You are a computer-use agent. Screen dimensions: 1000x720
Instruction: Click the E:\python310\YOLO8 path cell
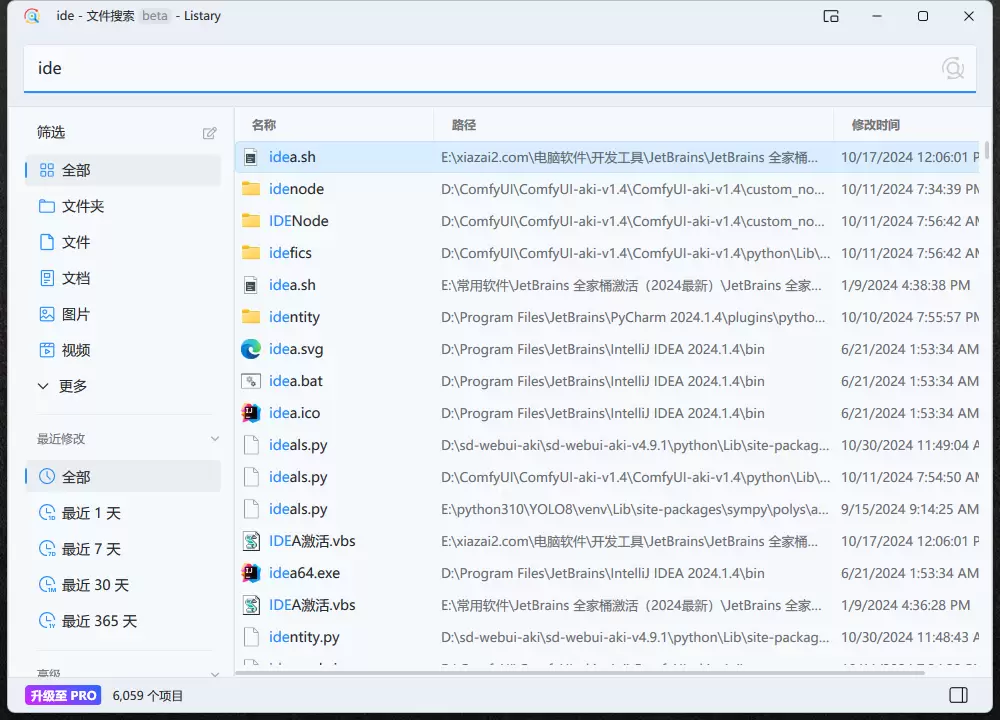pyautogui.click(x=635, y=509)
